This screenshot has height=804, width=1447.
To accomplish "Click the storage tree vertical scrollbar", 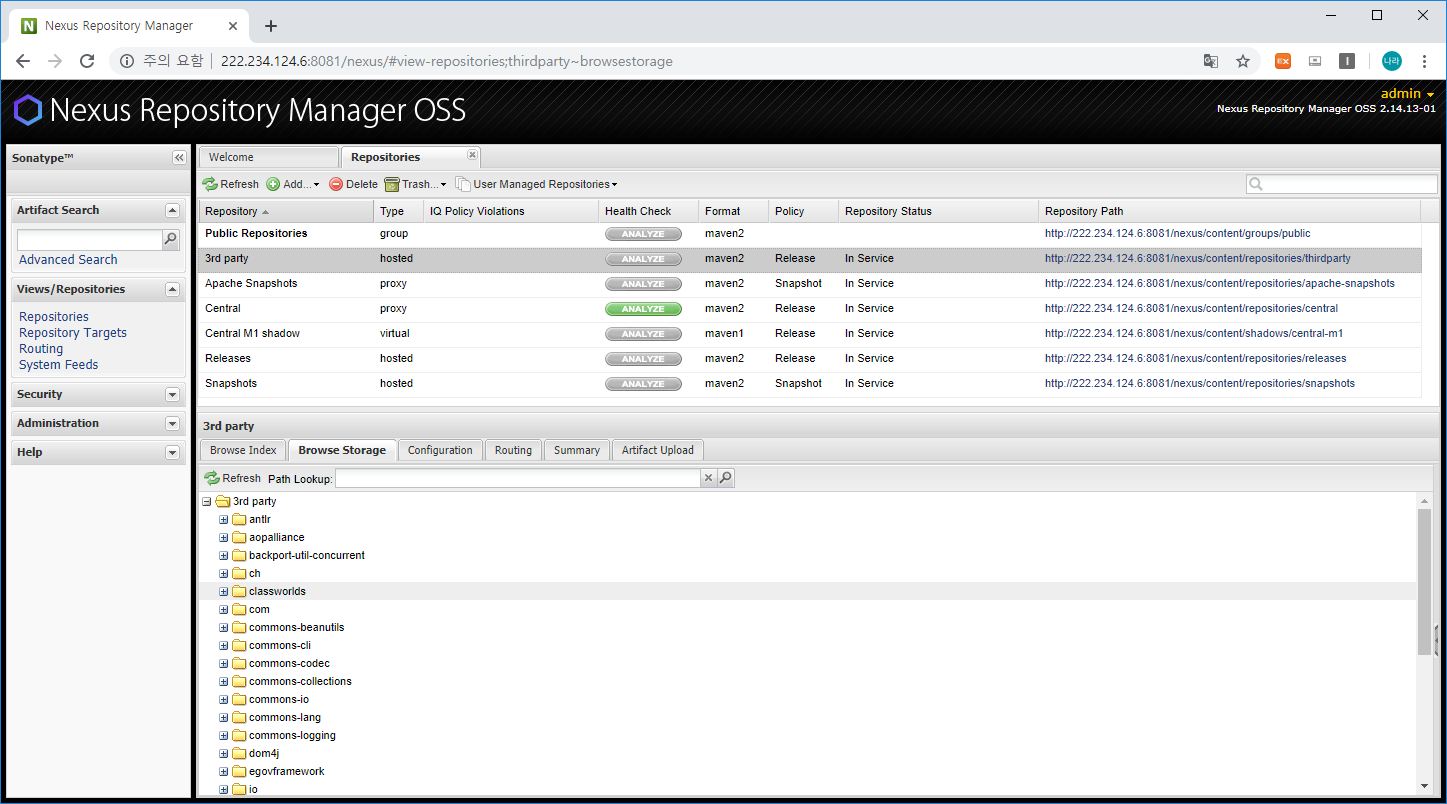I will 1424,580.
